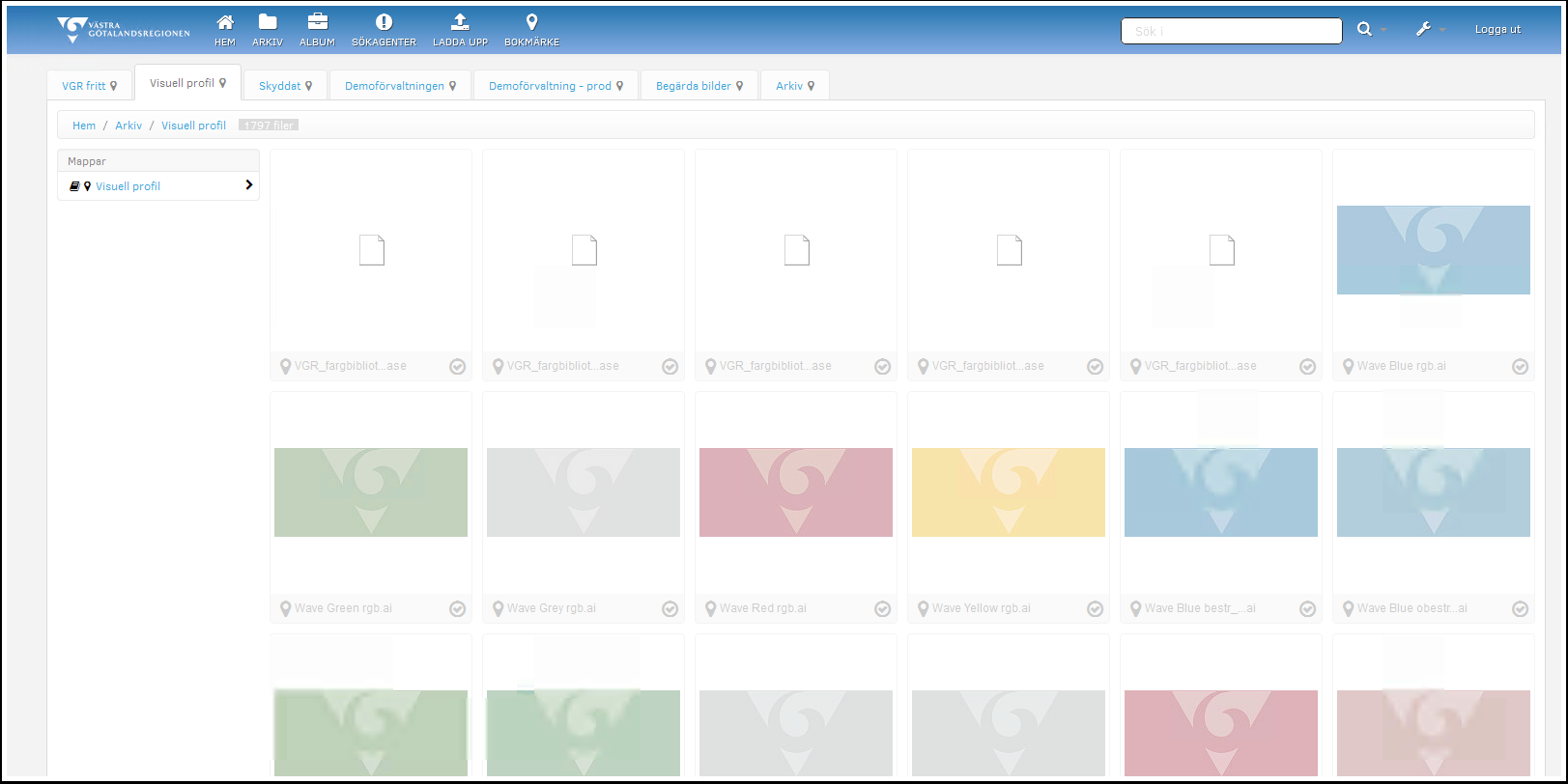Select the Visuell profil tab
1568x784 pixels.
tap(187, 83)
